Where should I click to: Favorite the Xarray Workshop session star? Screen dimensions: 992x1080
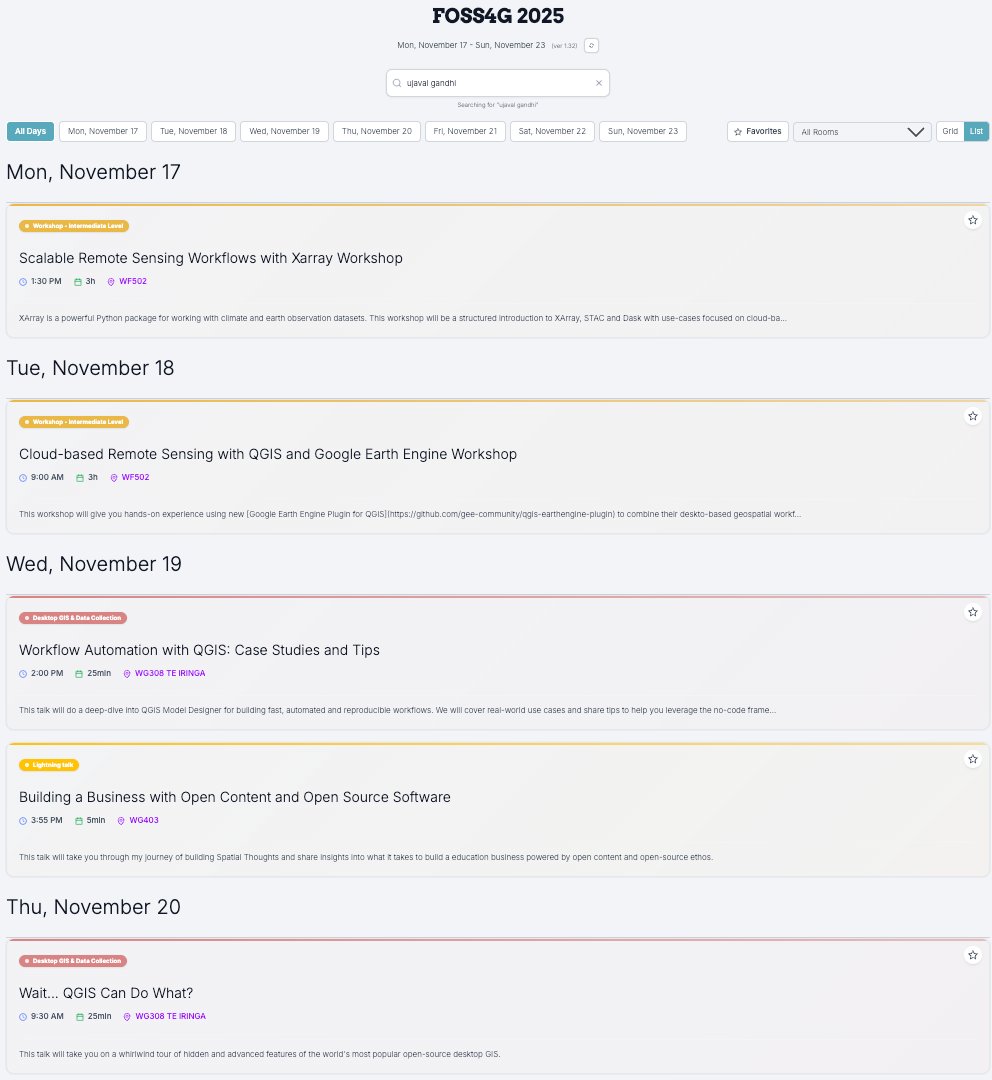(973, 220)
